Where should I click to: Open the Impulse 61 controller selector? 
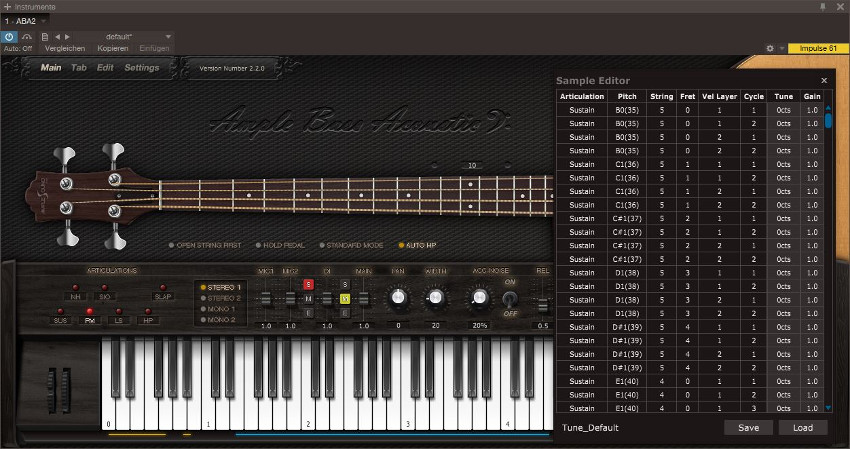pos(818,48)
